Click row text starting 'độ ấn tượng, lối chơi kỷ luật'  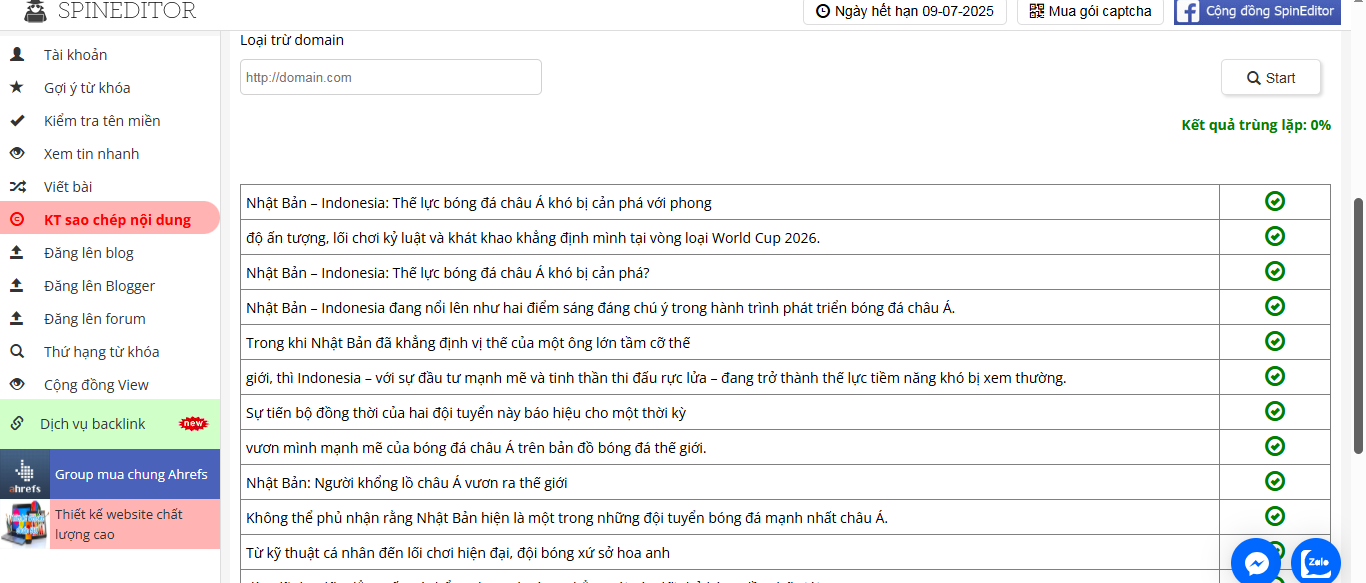tap(533, 238)
